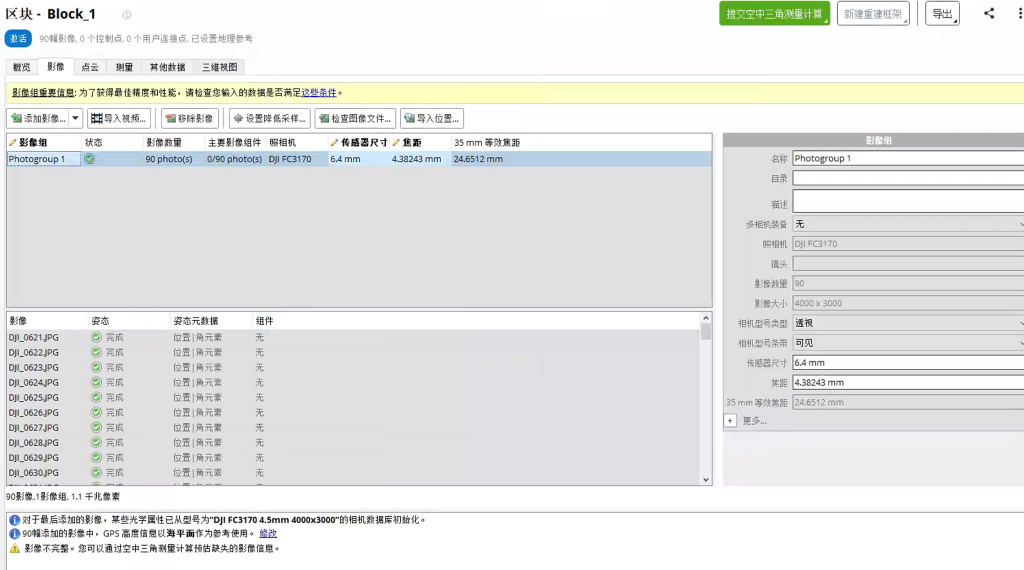Click the 添加影像 (add images) button
This screenshot has width=1024, height=570.
pos(39,118)
